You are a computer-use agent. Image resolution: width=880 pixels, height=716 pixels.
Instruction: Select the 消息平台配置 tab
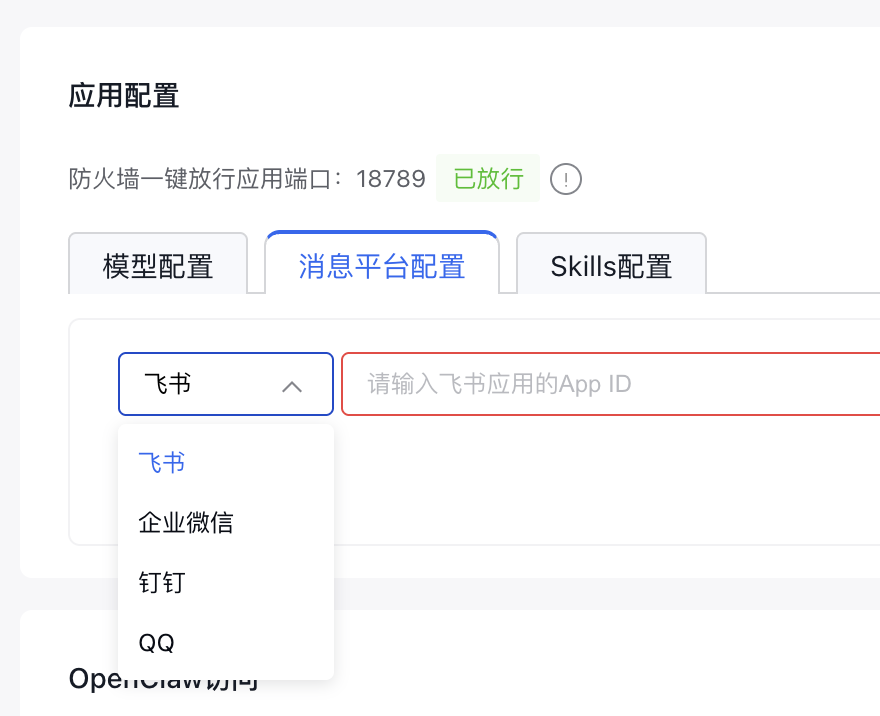coord(382,266)
